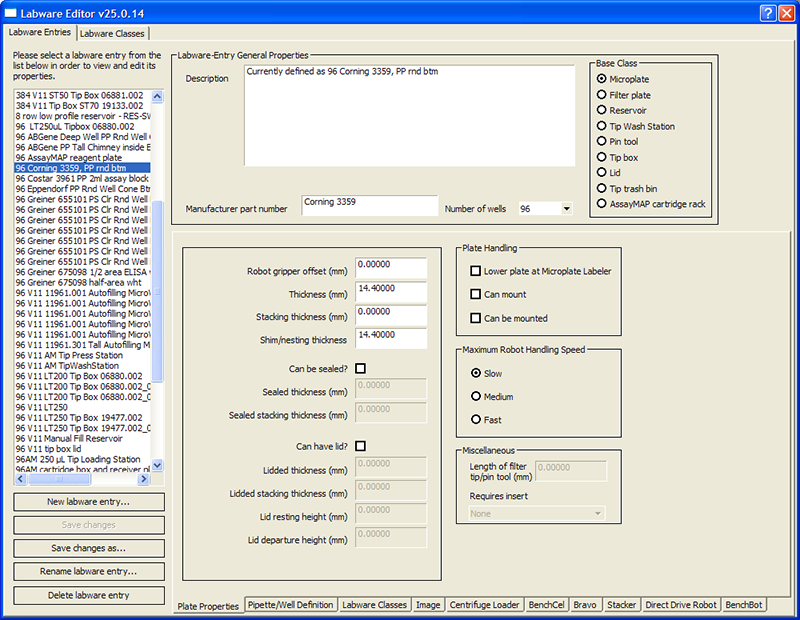Viewport: 800px width, 620px height.
Task: Click the Help question mark icon
Action: click(x=765, y=12)
